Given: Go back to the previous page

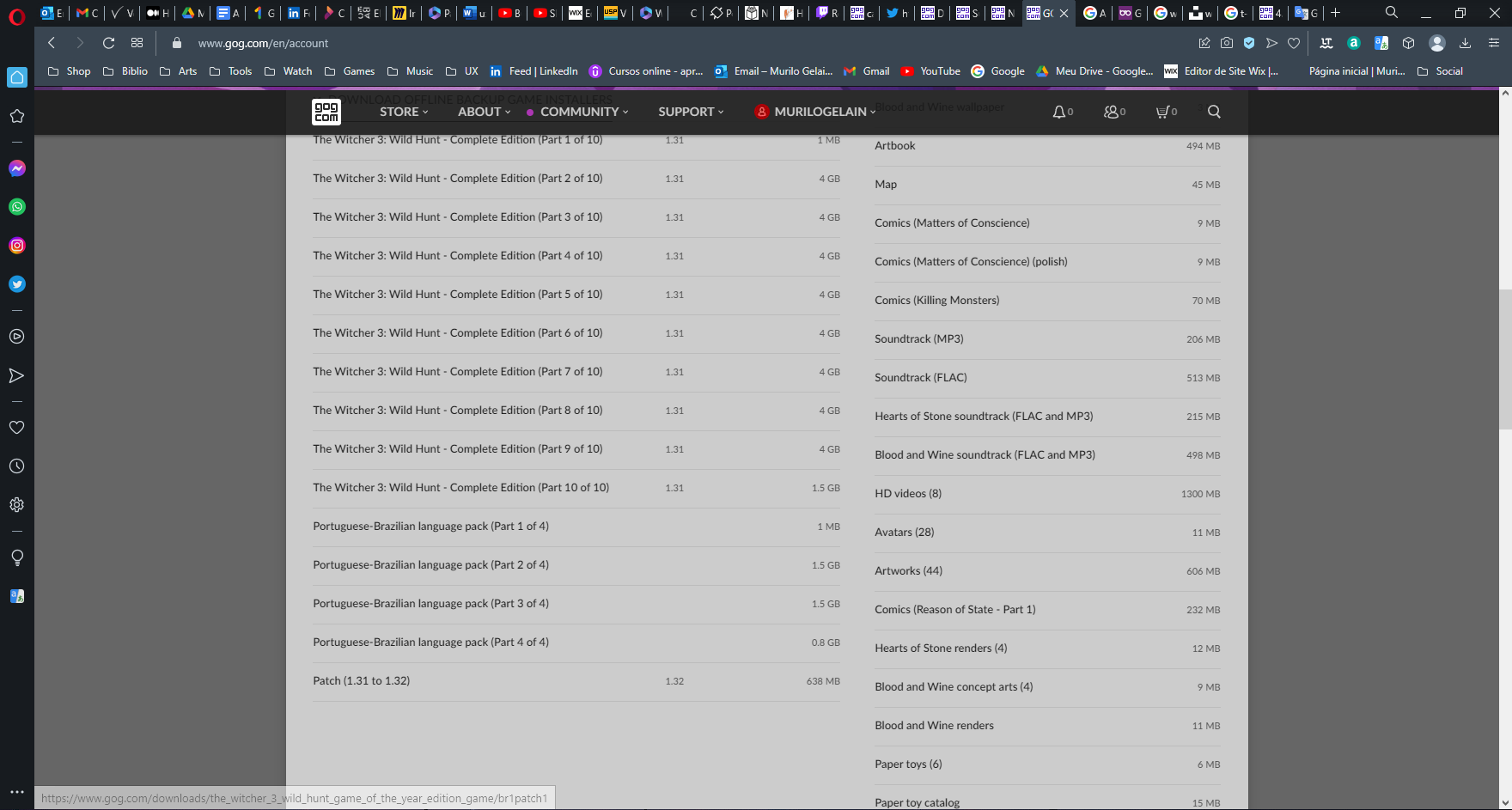Looking at the screenshot, I should 52,43.
